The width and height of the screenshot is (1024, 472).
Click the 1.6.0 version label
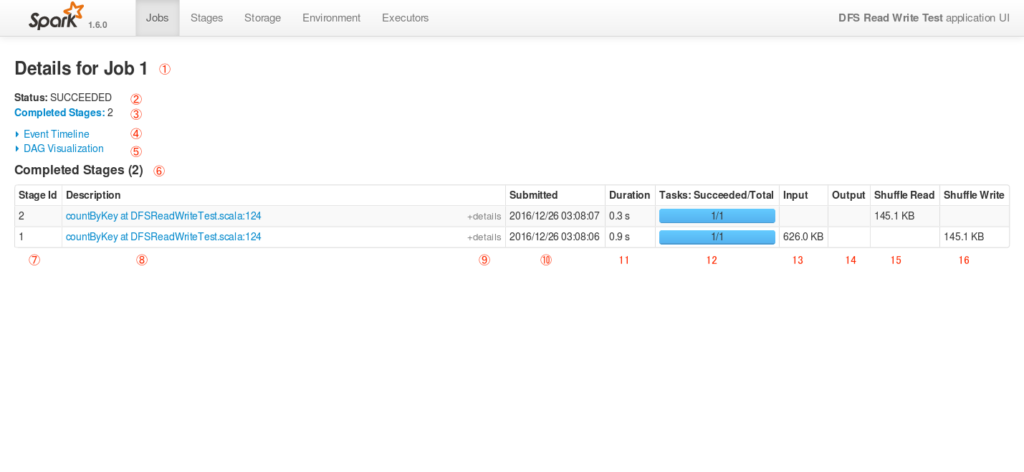click(97, 25)
